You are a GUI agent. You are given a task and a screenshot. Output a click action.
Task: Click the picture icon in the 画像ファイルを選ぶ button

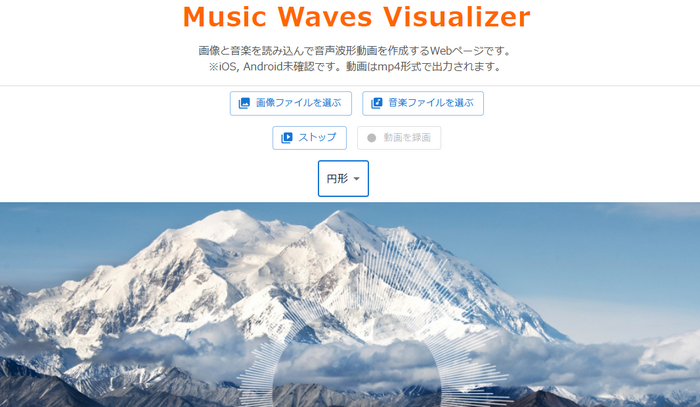click(x=244, y=103)
